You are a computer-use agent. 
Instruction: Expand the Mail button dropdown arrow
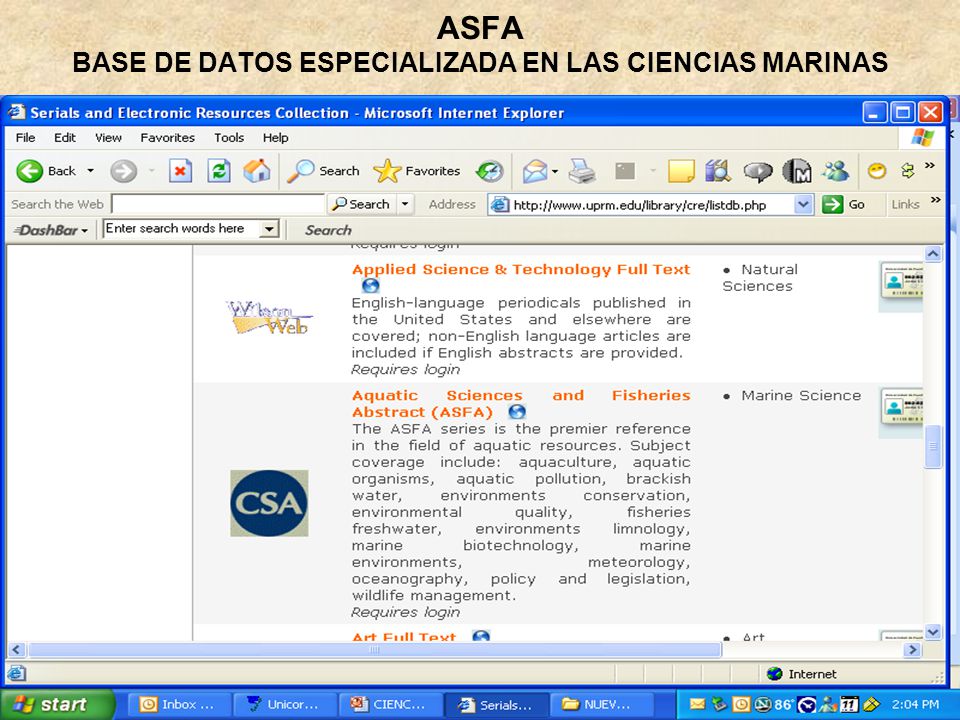coord(555,171)
